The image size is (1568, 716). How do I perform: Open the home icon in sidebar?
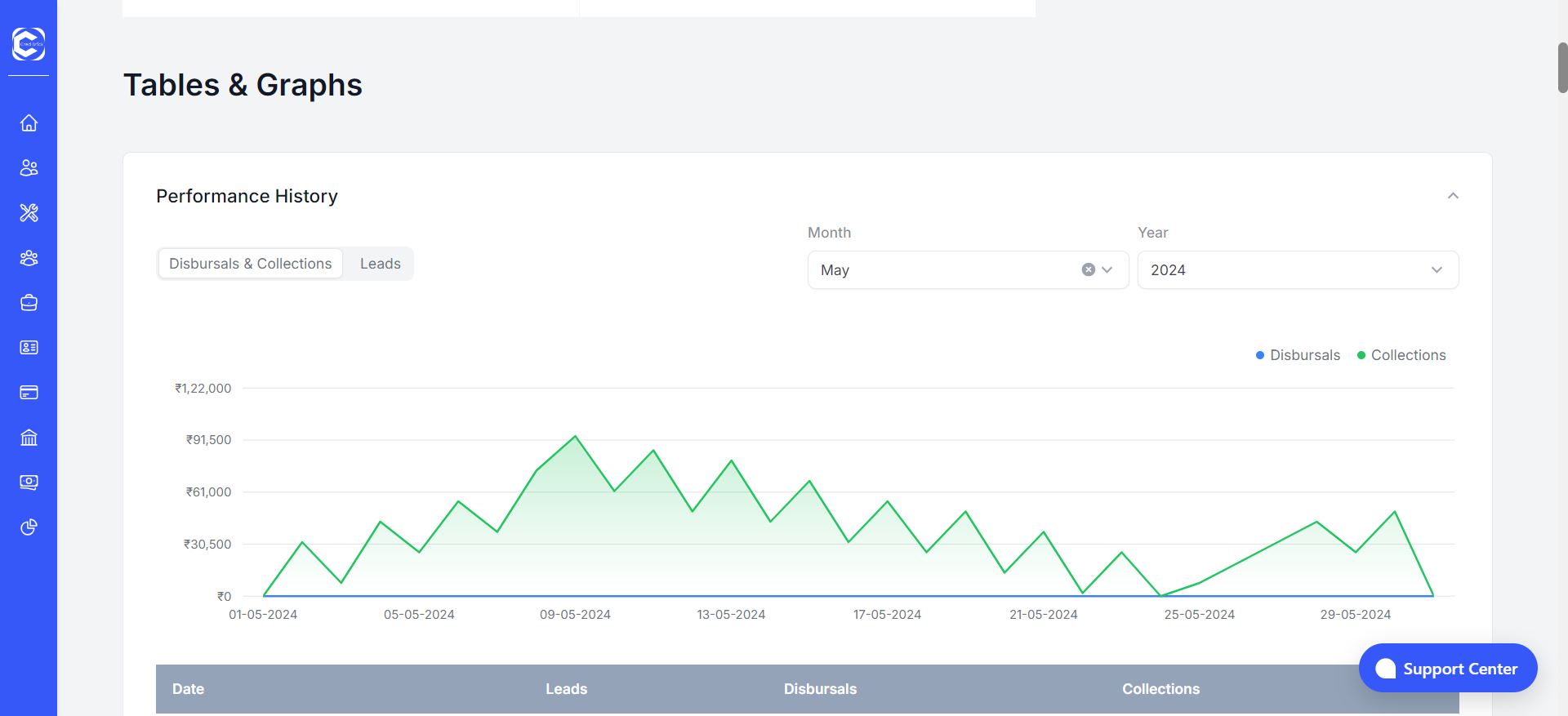click(x=29, y=123)
